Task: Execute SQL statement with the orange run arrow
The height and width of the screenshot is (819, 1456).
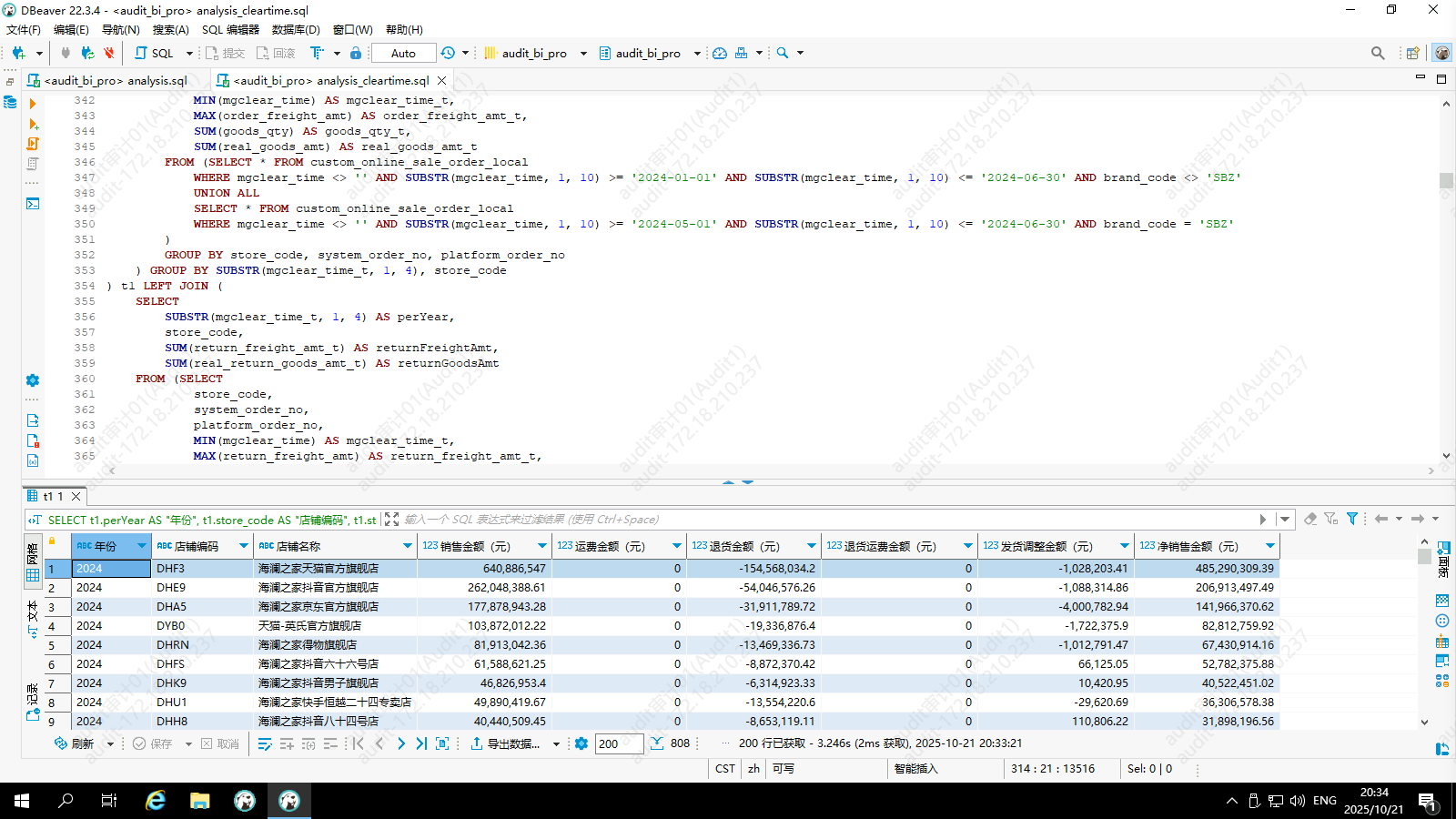Action: coord(33,104)
